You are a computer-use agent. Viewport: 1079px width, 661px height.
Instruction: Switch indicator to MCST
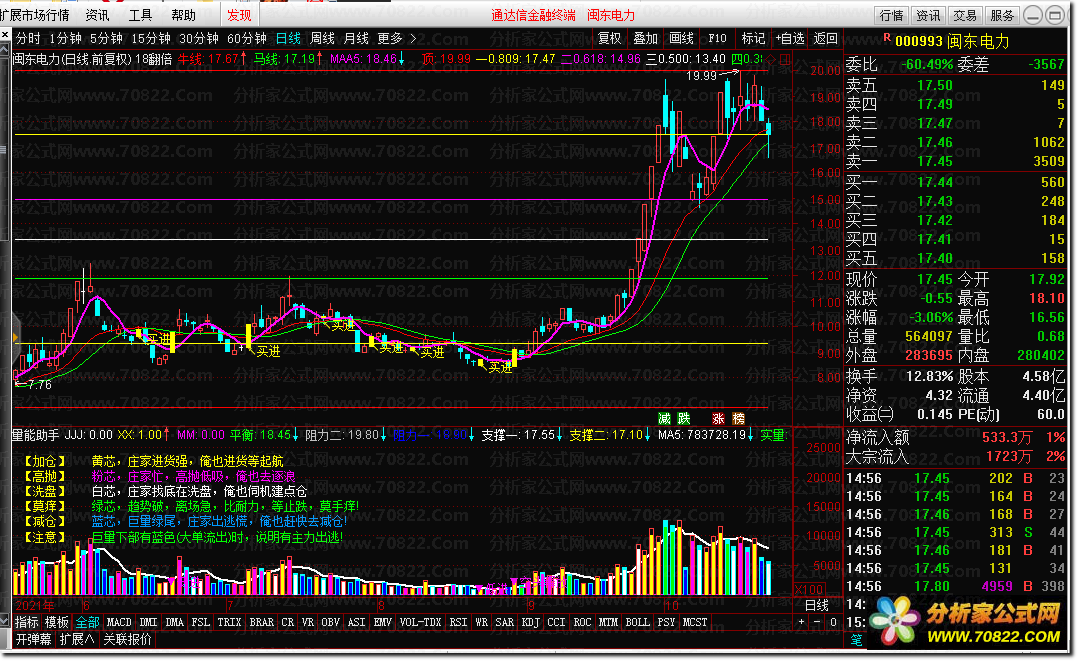click(x=695, y=622)
